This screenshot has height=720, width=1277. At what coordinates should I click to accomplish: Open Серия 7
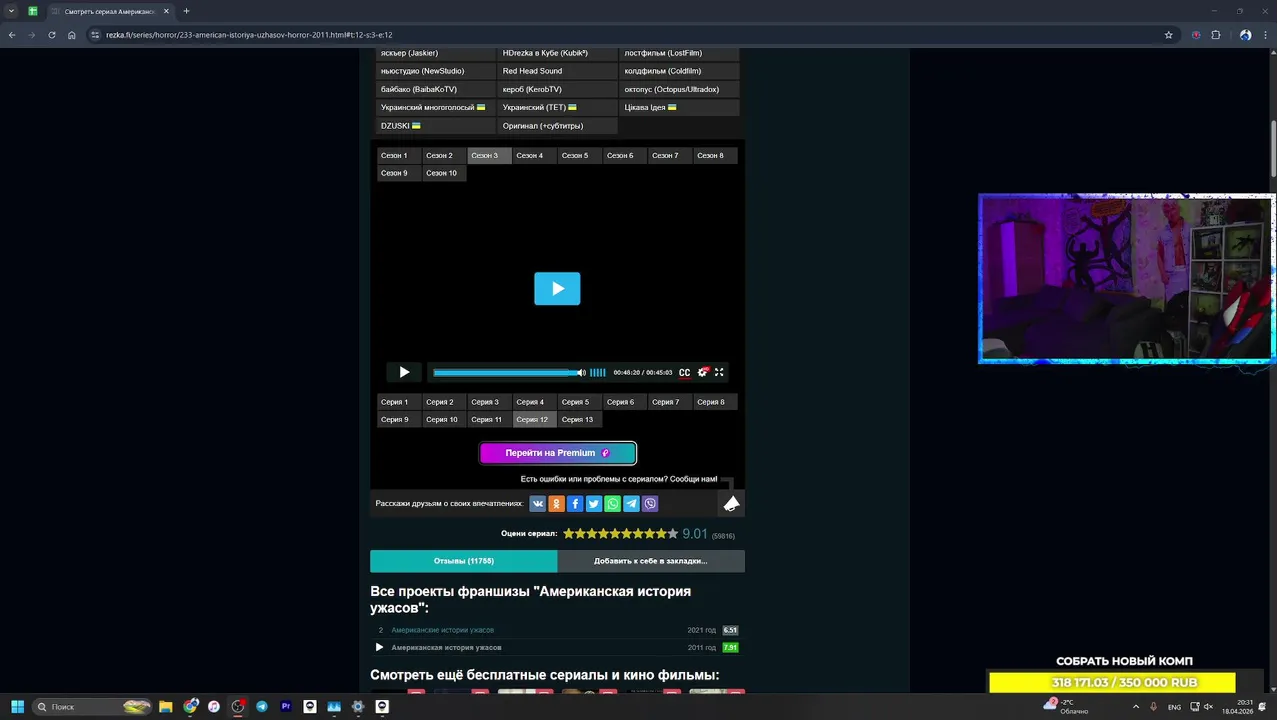point(669,402)
